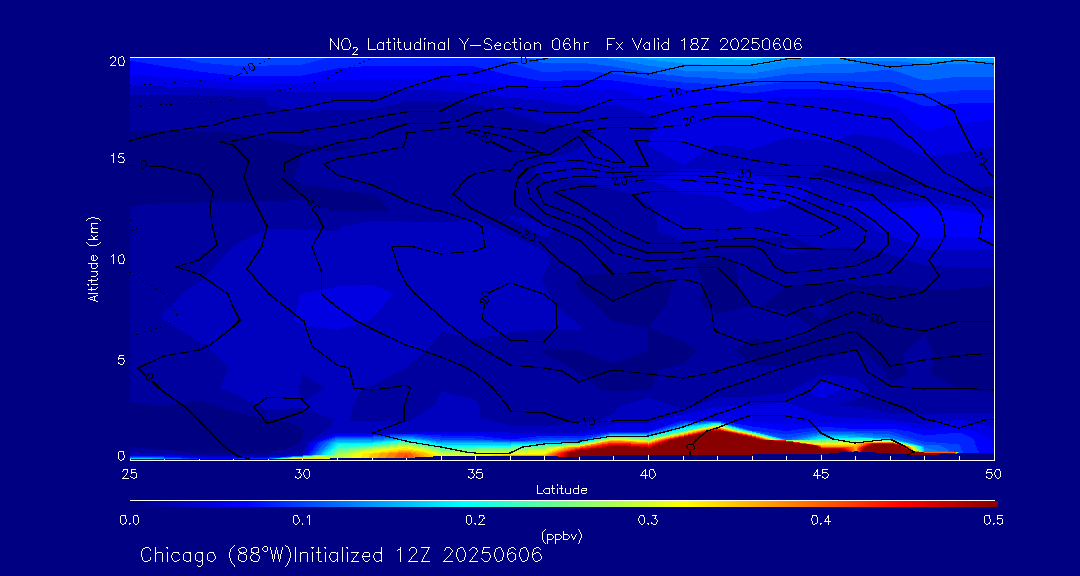Select the 'Chicago (88°W)Initialized 12Z 20250606' caption
The image size is (1080, 576).
pos(341,555)
